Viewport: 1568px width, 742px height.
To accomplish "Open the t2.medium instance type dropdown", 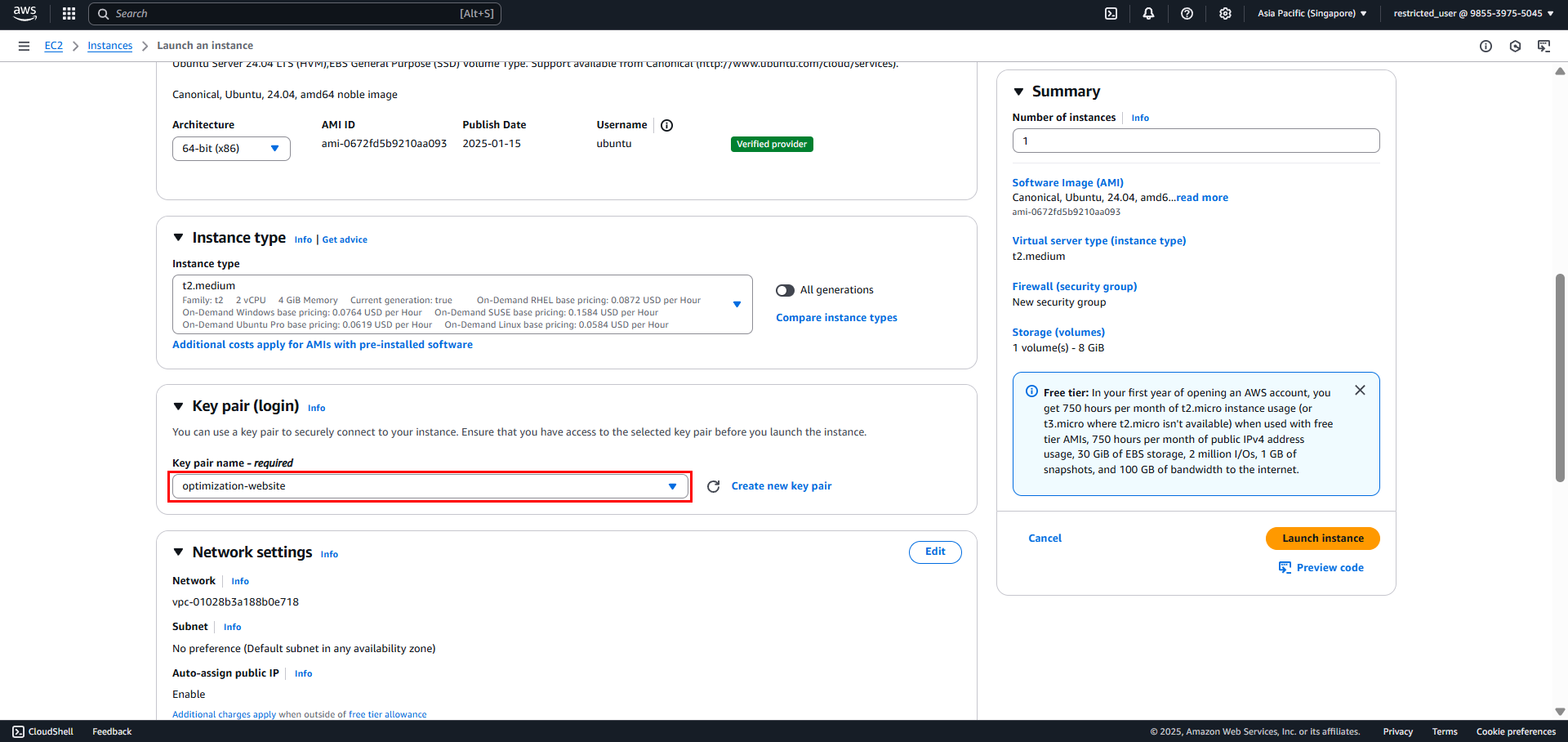I will (x=462, y=304).
